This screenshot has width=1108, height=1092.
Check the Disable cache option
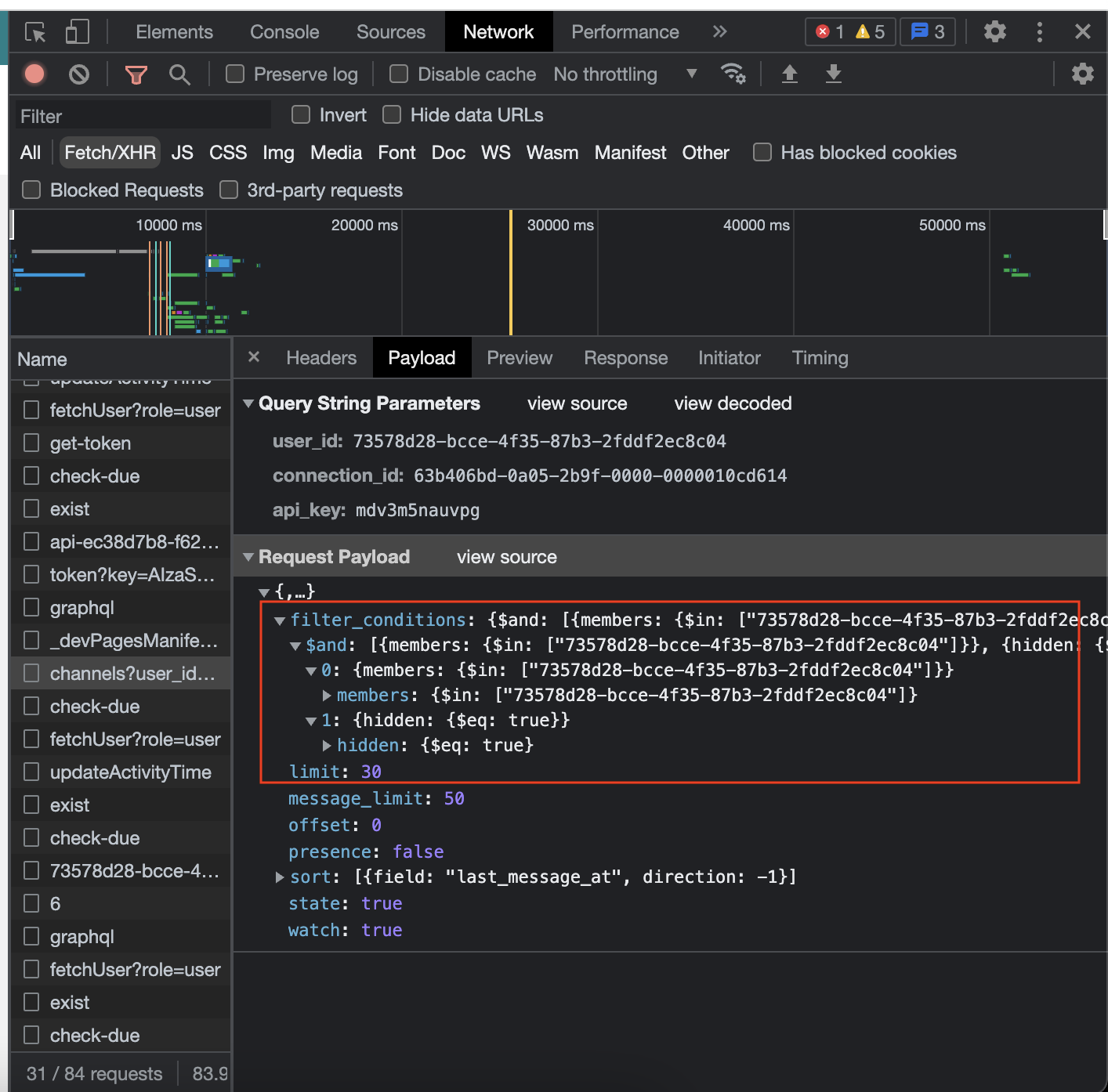tap(399, 74)
